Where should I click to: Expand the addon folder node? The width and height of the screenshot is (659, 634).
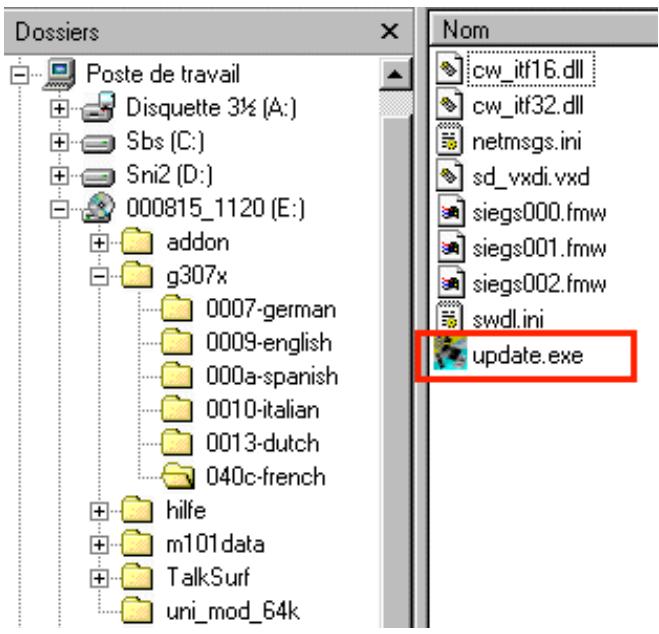(99, 243)
